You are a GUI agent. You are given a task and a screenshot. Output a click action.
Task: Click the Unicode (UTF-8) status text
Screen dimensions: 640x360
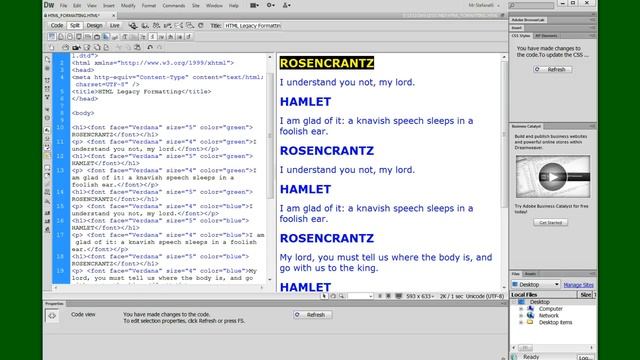point(485,296)
